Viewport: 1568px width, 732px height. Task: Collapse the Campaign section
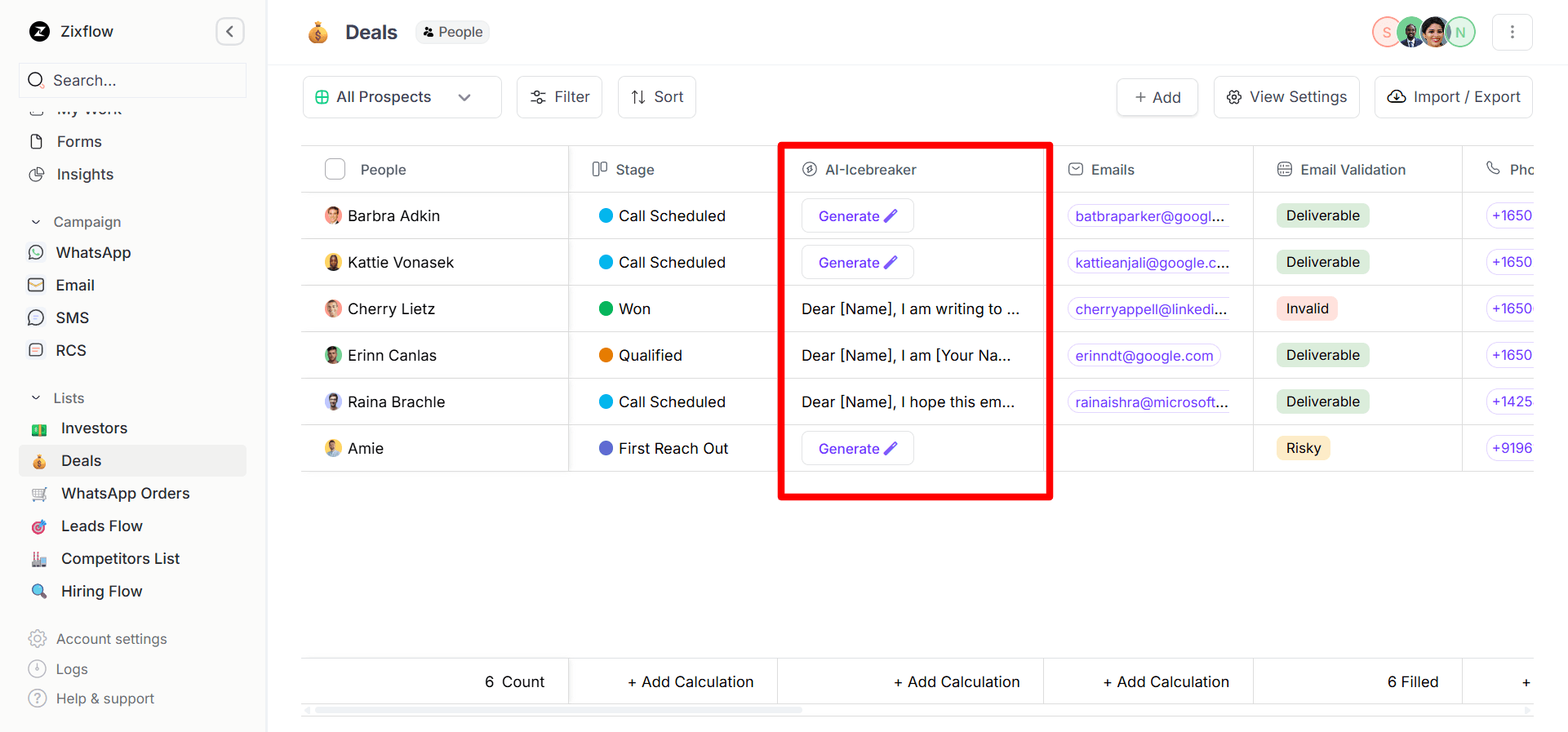coord(36,222)
